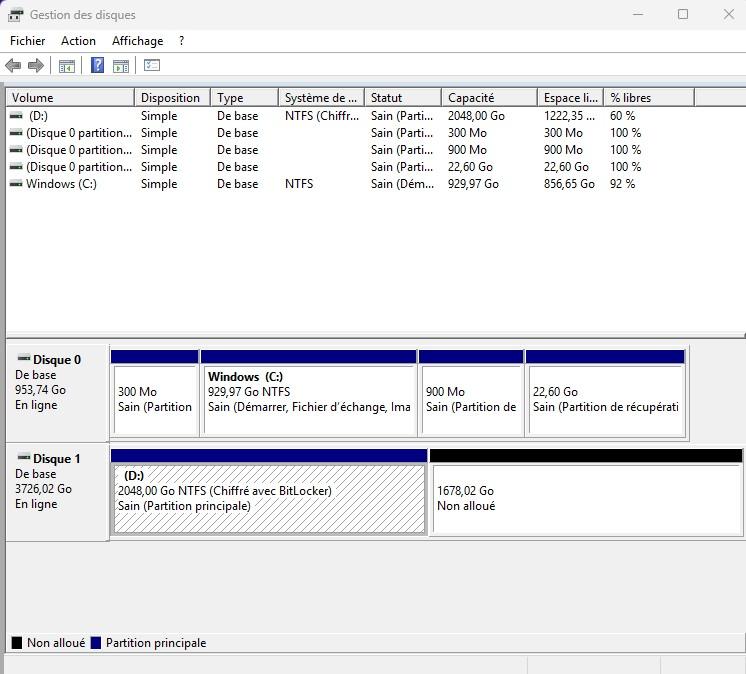This screenshot has width=746, height=674.
Task: Toggle the action pane toolbar icon
Action: click(x=121, y=66)
